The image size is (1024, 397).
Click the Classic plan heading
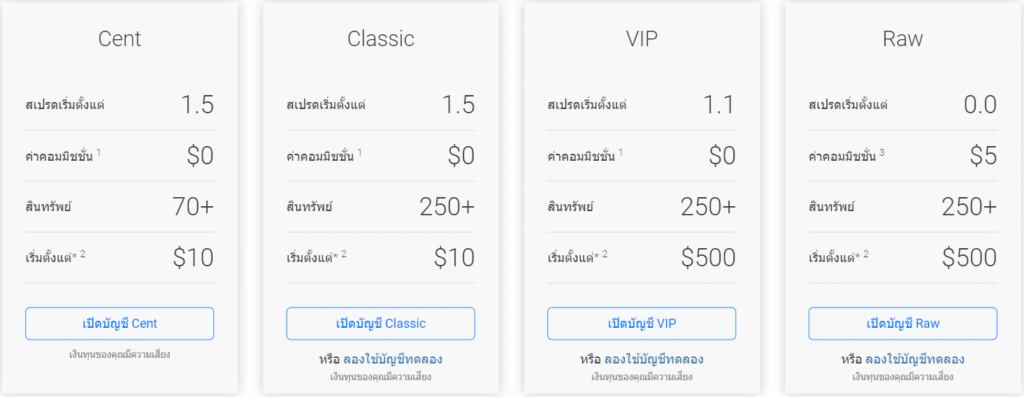pos(381,39)
